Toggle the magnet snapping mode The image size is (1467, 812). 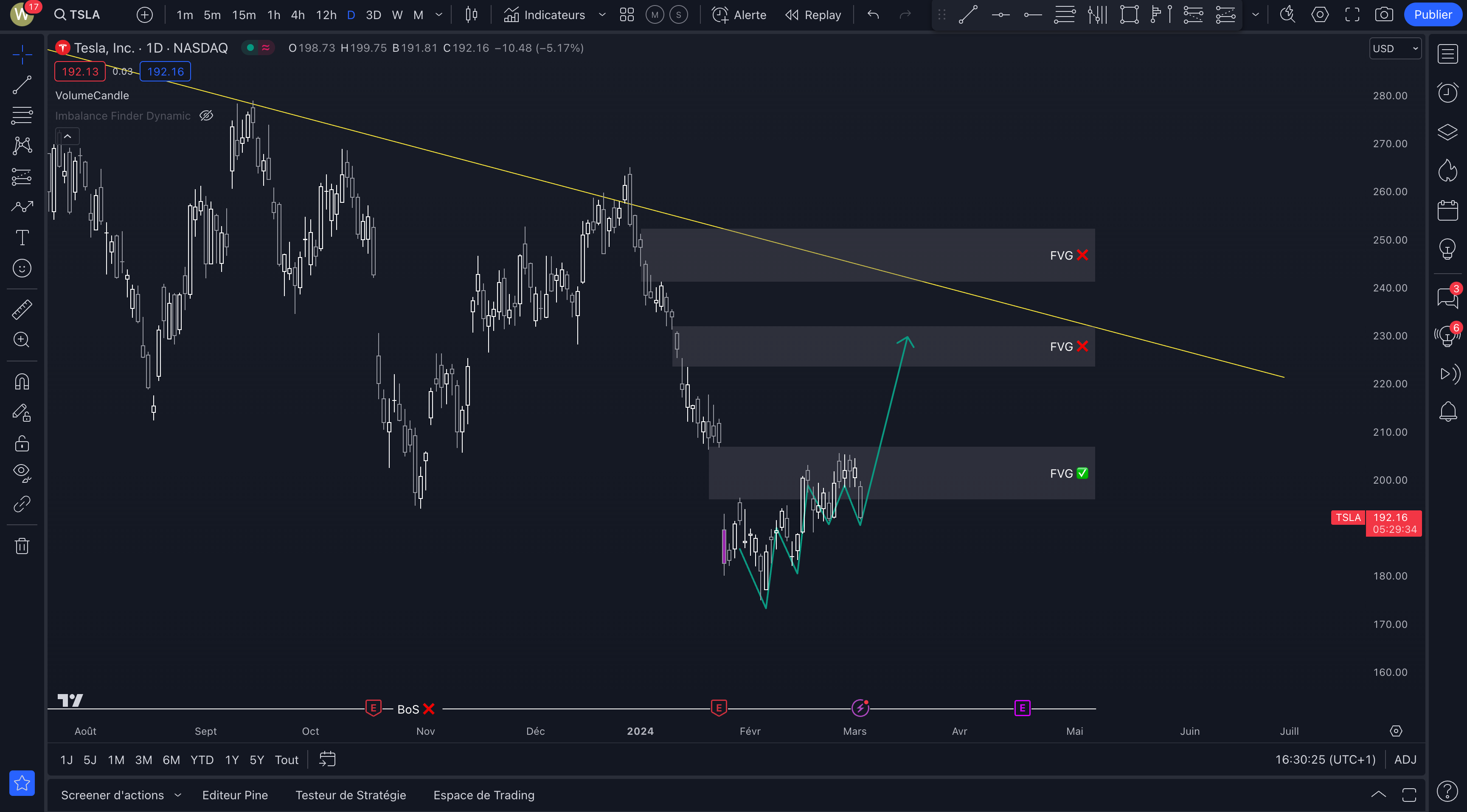pos(22,381)
